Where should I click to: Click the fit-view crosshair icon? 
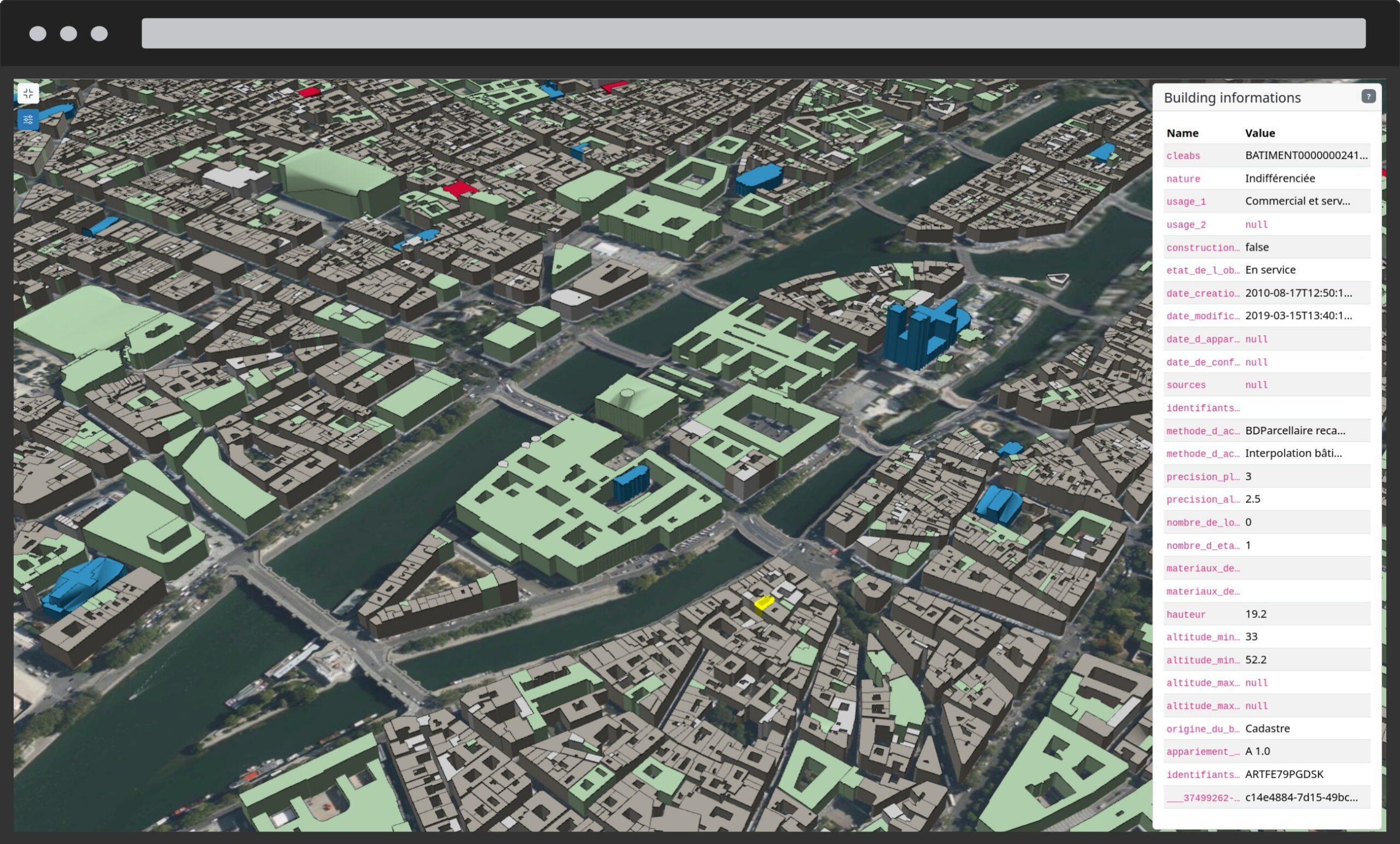pos(28,93)
